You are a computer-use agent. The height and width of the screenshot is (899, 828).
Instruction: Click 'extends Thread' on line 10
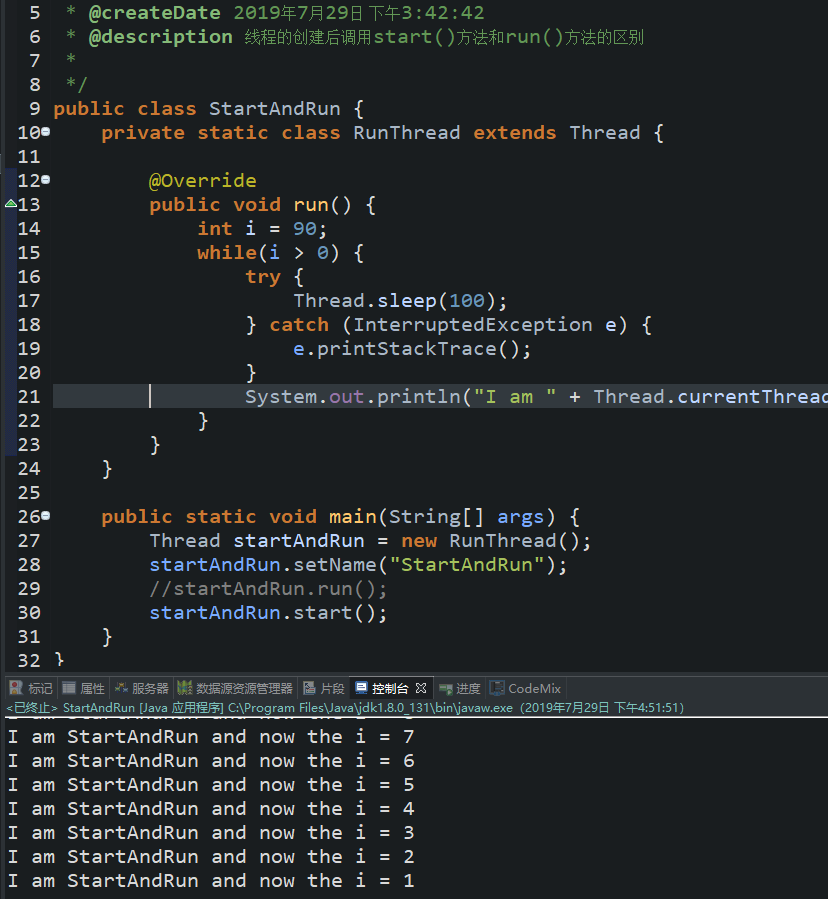pyautogui.click(x=556, y=133)
